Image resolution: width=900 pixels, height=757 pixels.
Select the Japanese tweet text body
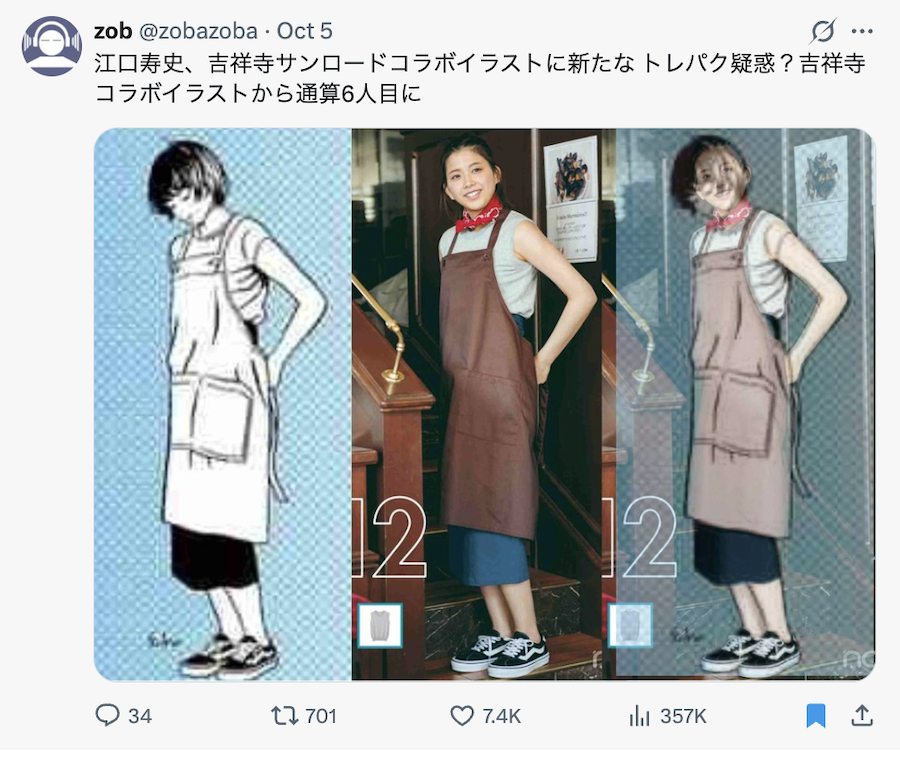click(x=480, y=78)
